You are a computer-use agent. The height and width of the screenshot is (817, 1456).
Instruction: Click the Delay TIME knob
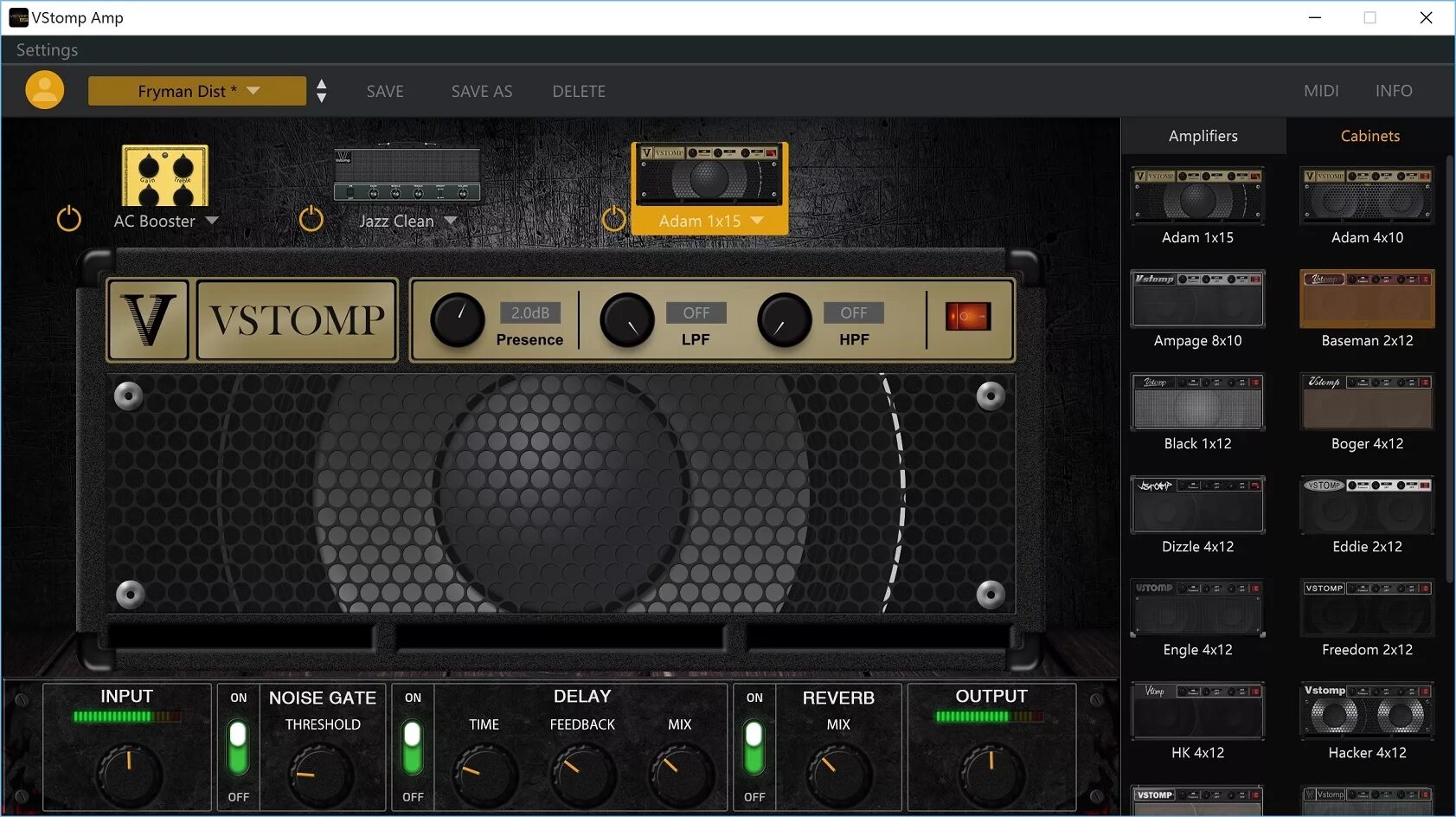[x=484, y=775]
